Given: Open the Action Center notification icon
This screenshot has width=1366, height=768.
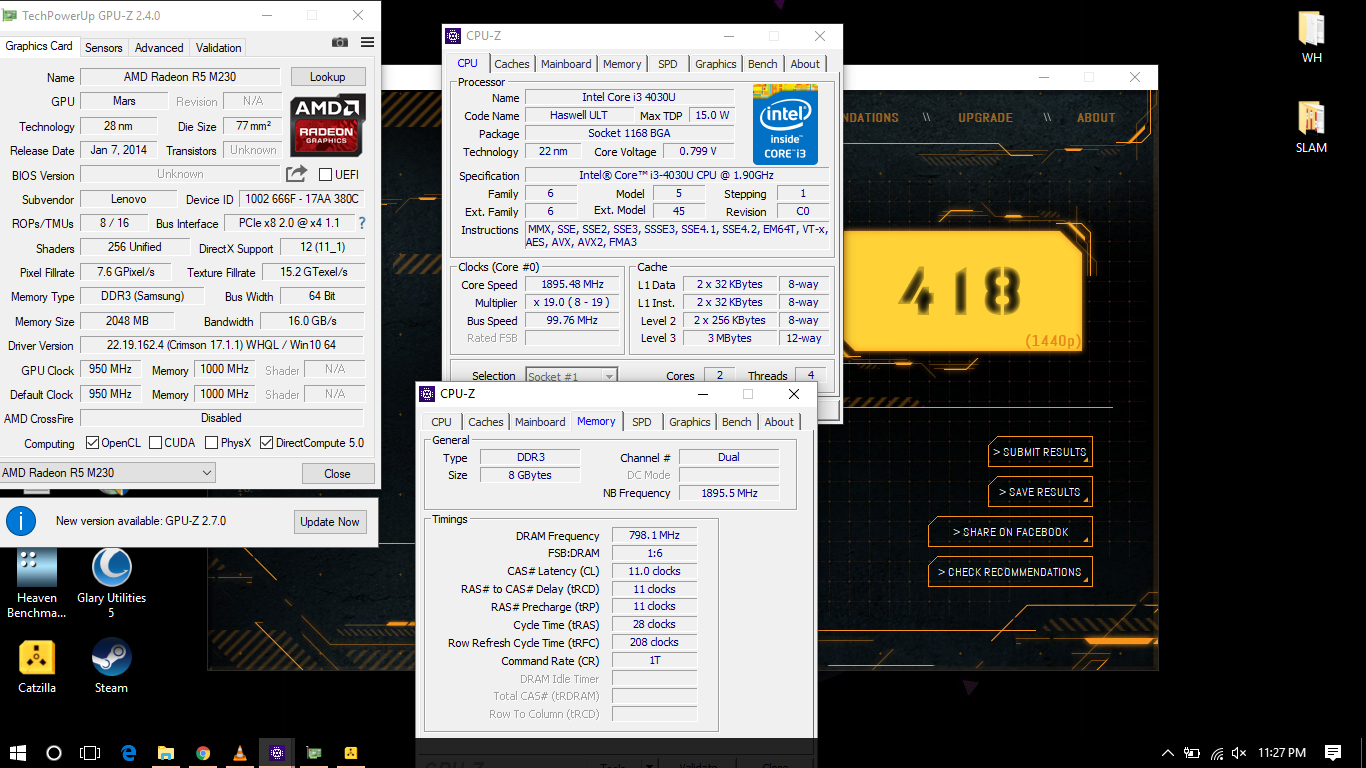Looking at the screenshot, I should pyautogui.click(x=1333, y=752).
